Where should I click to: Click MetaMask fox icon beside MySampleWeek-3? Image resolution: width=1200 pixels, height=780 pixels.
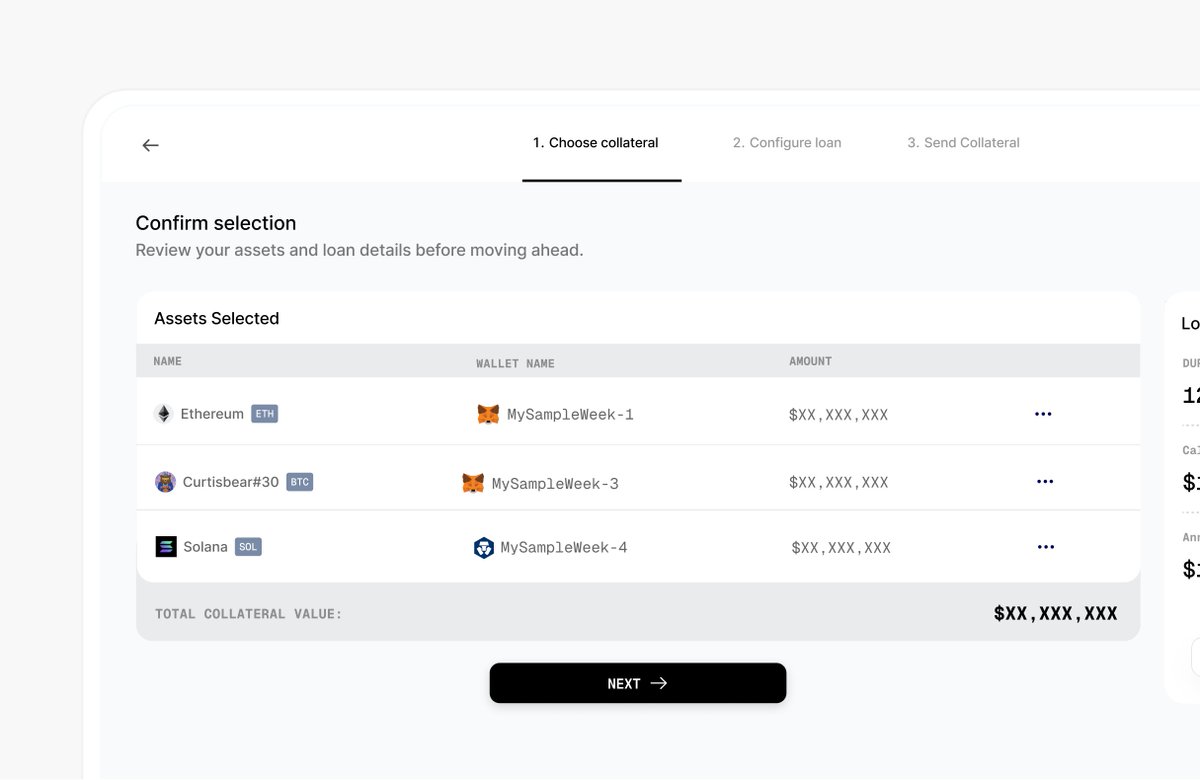point(473,483)
